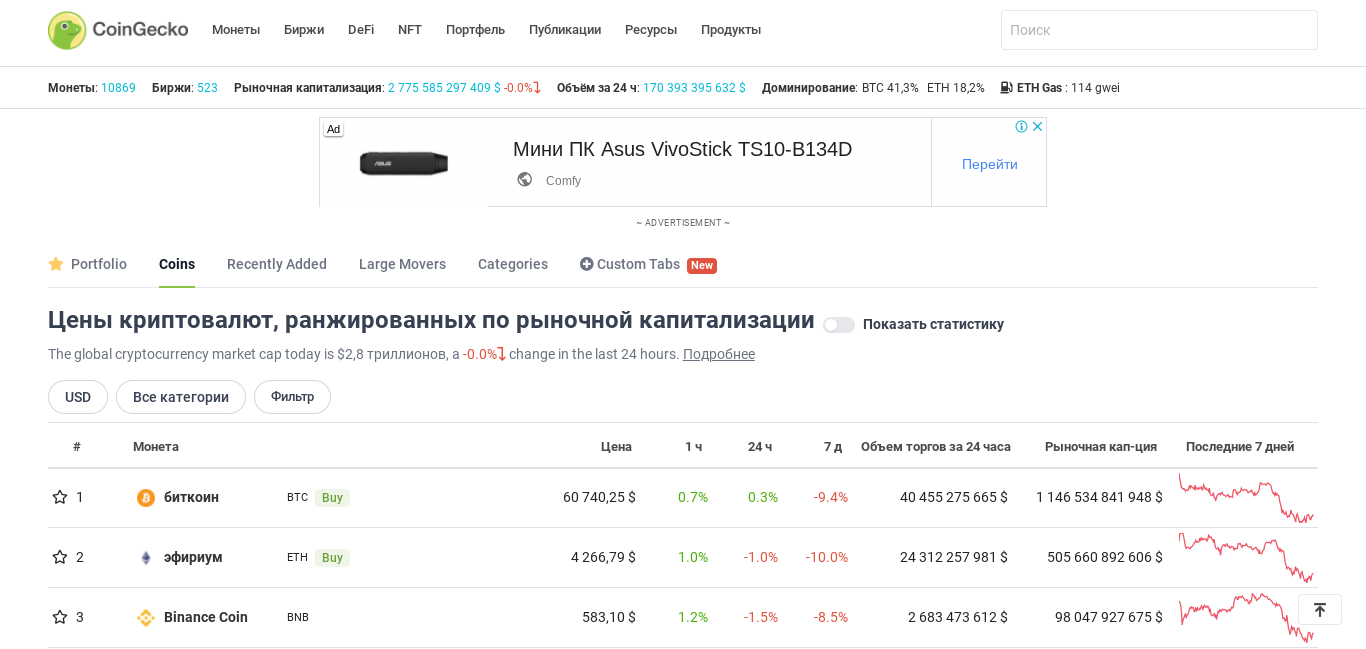Viewport: 1366px width, 649px height.
Task: Favorite Ethereum with its star icon
Action: click(60, 557)
